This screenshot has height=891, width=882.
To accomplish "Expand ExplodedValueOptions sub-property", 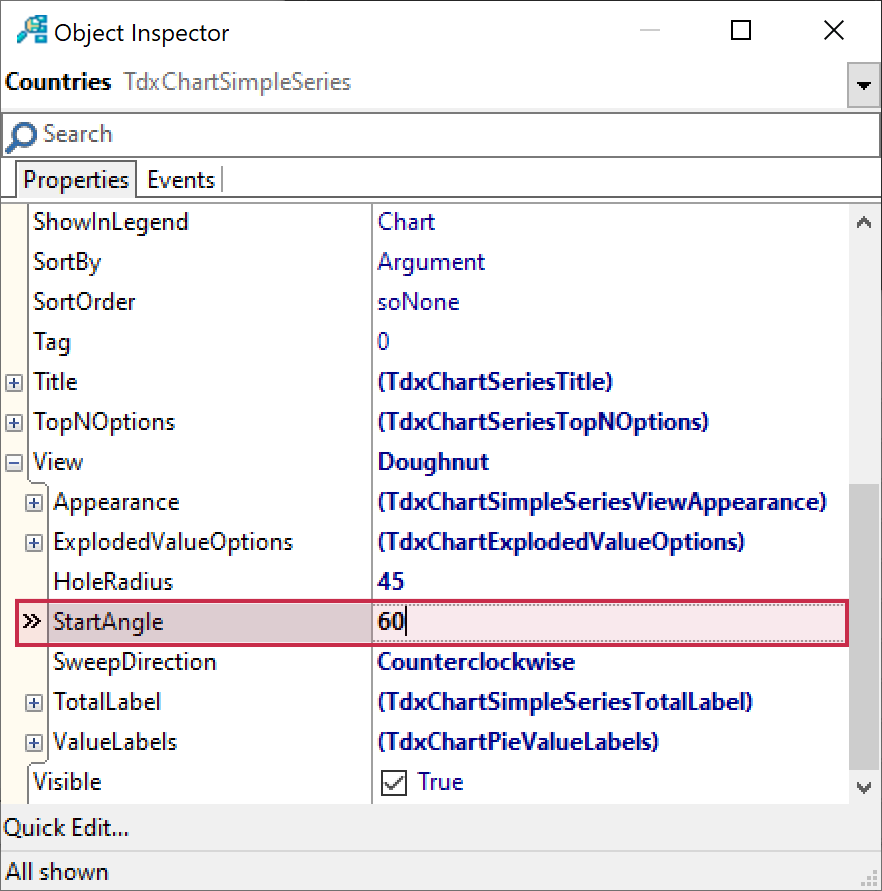I will (x=34, y=542).
